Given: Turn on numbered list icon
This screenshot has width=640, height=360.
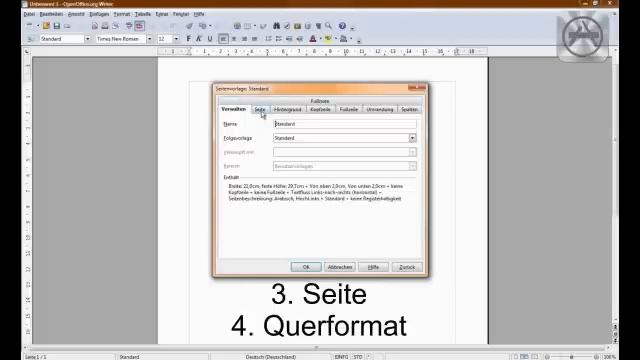Looking at the screenshot, I should pyautogui.click(x=268, y=39).
